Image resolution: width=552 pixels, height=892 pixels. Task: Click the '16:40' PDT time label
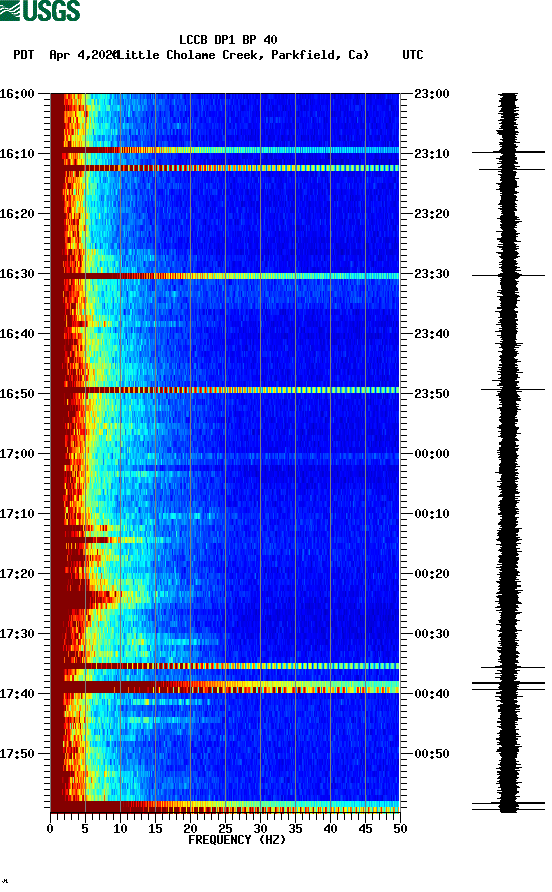coord(17,334)
